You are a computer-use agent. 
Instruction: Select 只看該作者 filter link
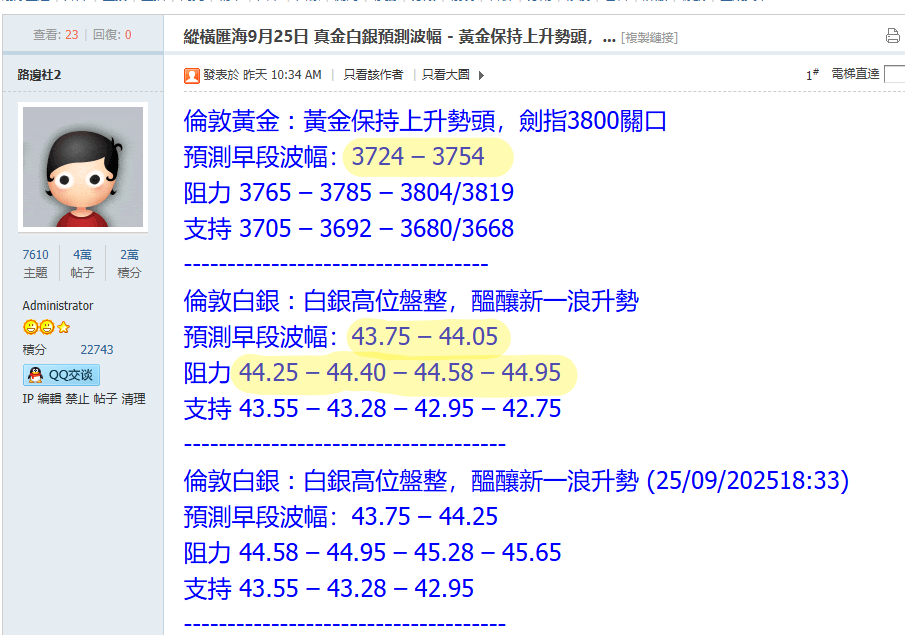373,75
